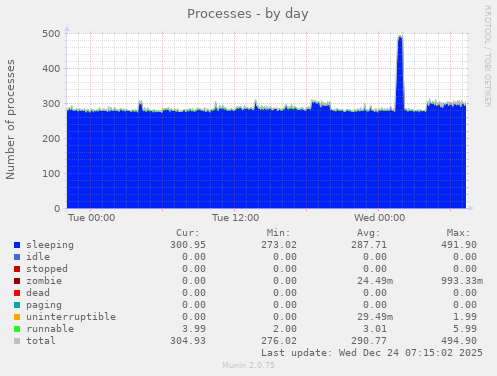The image size is (497, 376).
Task: Click sleeping current value 300.95
Action: tap(188, 245)
